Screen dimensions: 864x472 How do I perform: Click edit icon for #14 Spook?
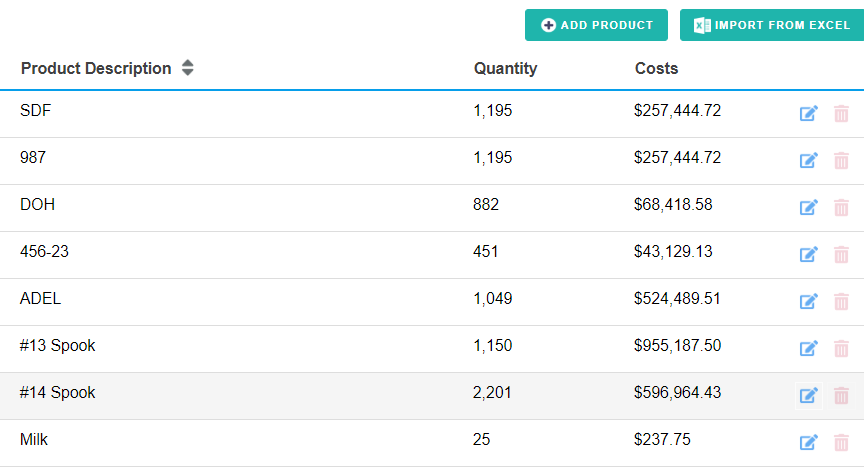coord(808,395)
